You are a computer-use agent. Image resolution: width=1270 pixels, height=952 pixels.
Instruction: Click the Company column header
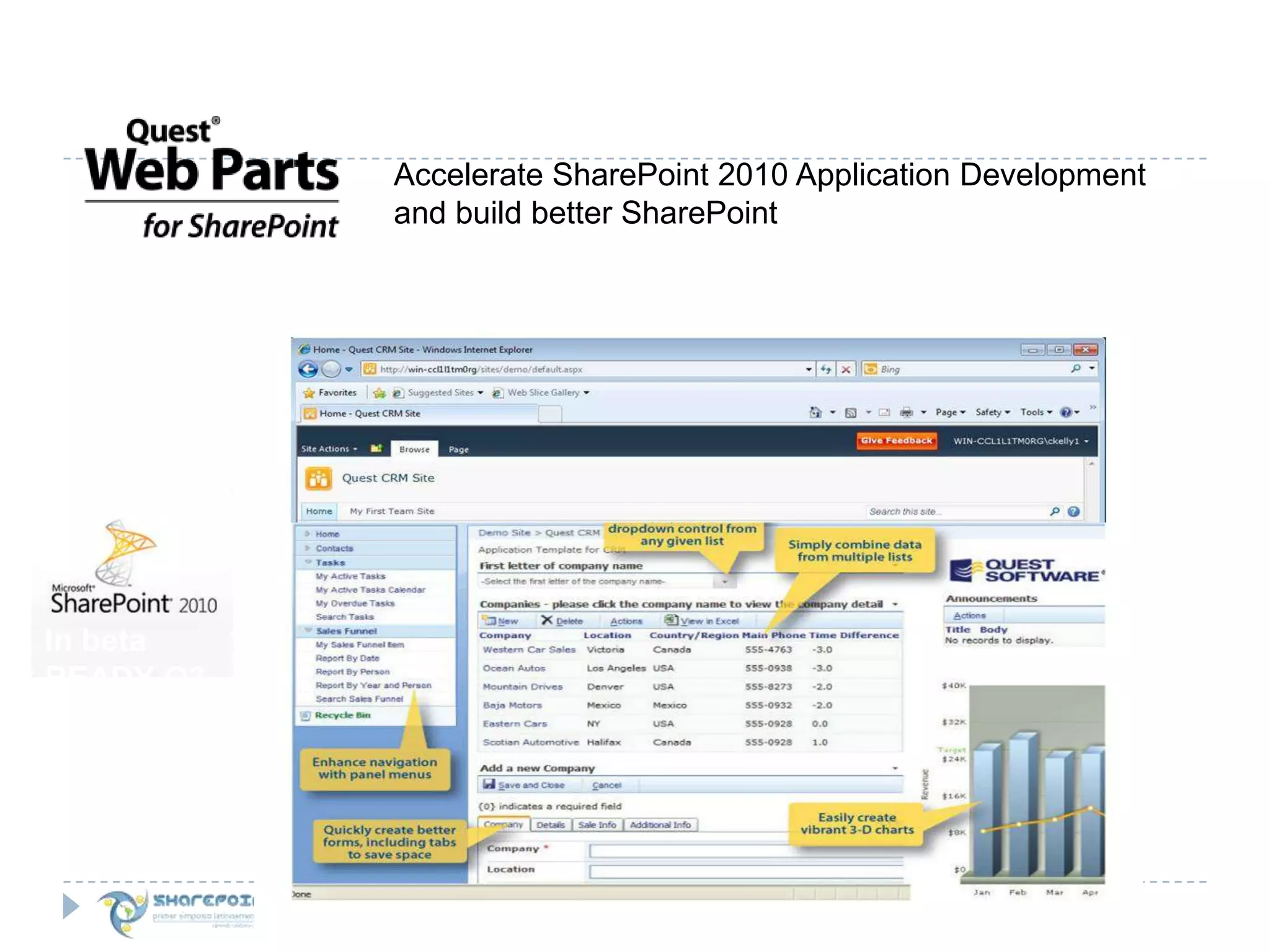(505, 635)
